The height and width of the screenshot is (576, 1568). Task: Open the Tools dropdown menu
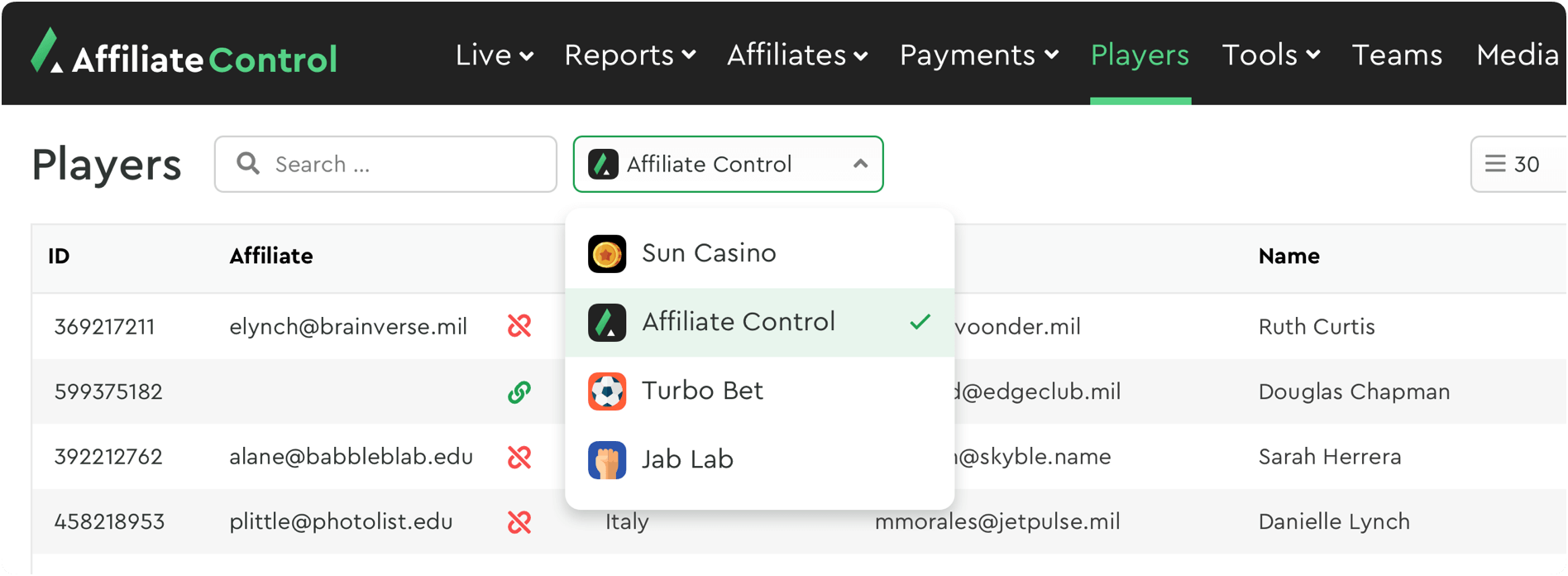[1270, 55]
